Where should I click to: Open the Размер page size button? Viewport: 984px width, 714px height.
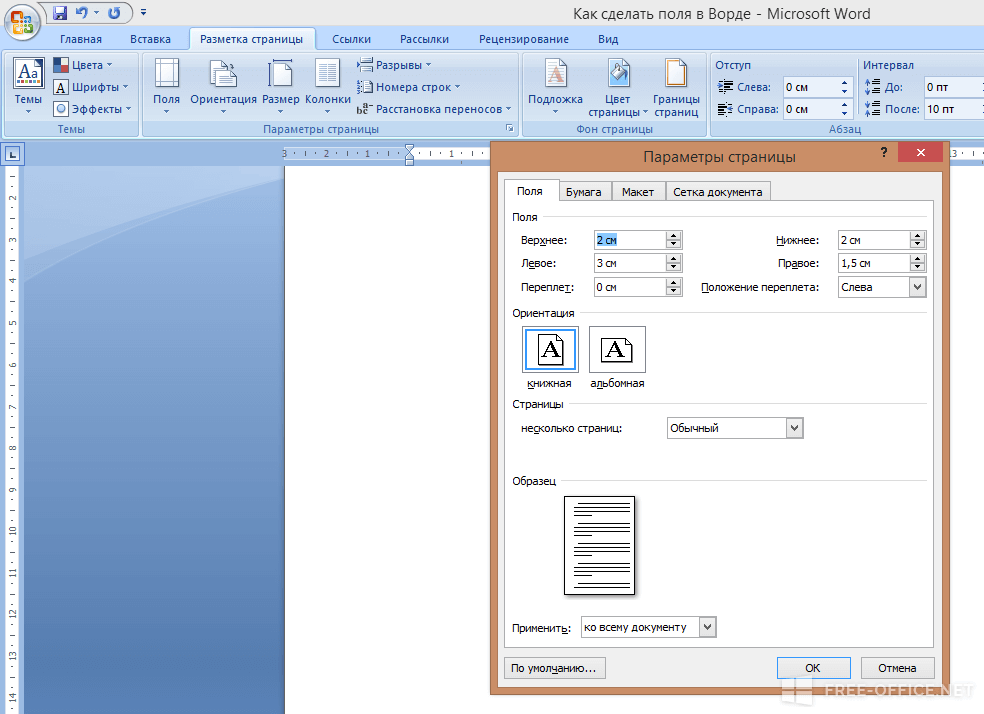(281, 87)
